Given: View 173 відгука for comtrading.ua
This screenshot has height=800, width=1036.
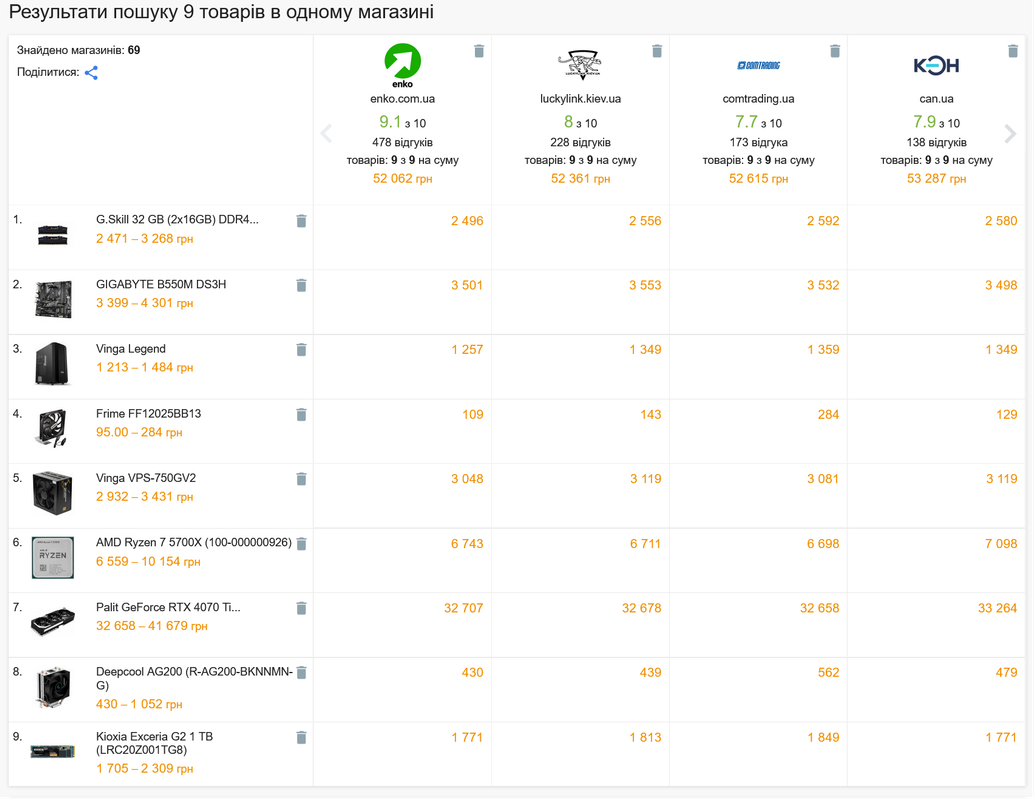Looking at the screenshot, I should pos(758,142).
